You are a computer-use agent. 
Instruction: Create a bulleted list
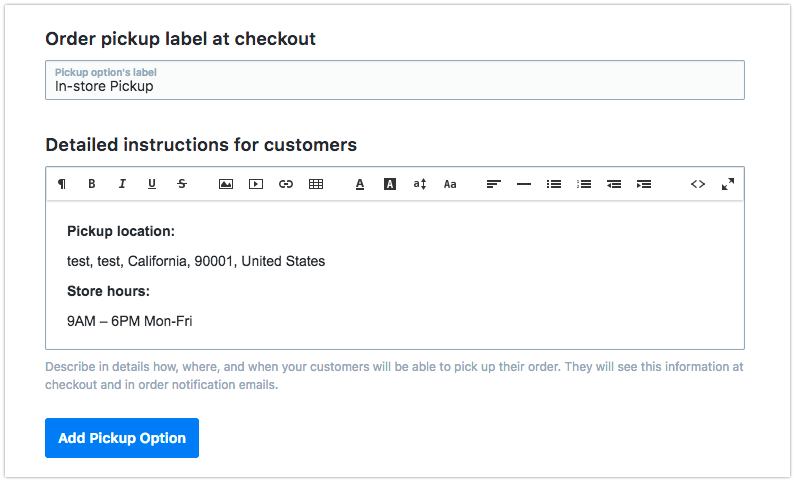[554, 184]
